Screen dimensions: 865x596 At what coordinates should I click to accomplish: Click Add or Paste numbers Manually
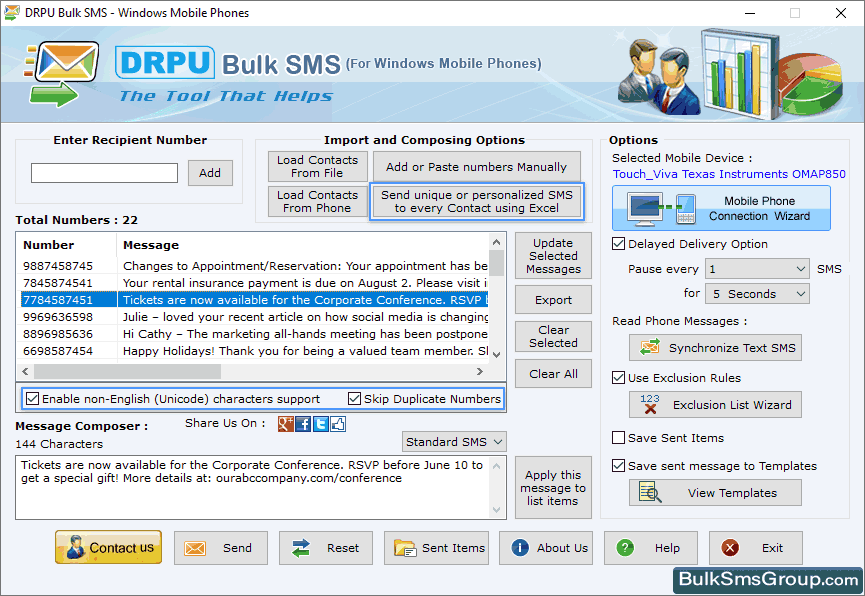coord(477,167)
